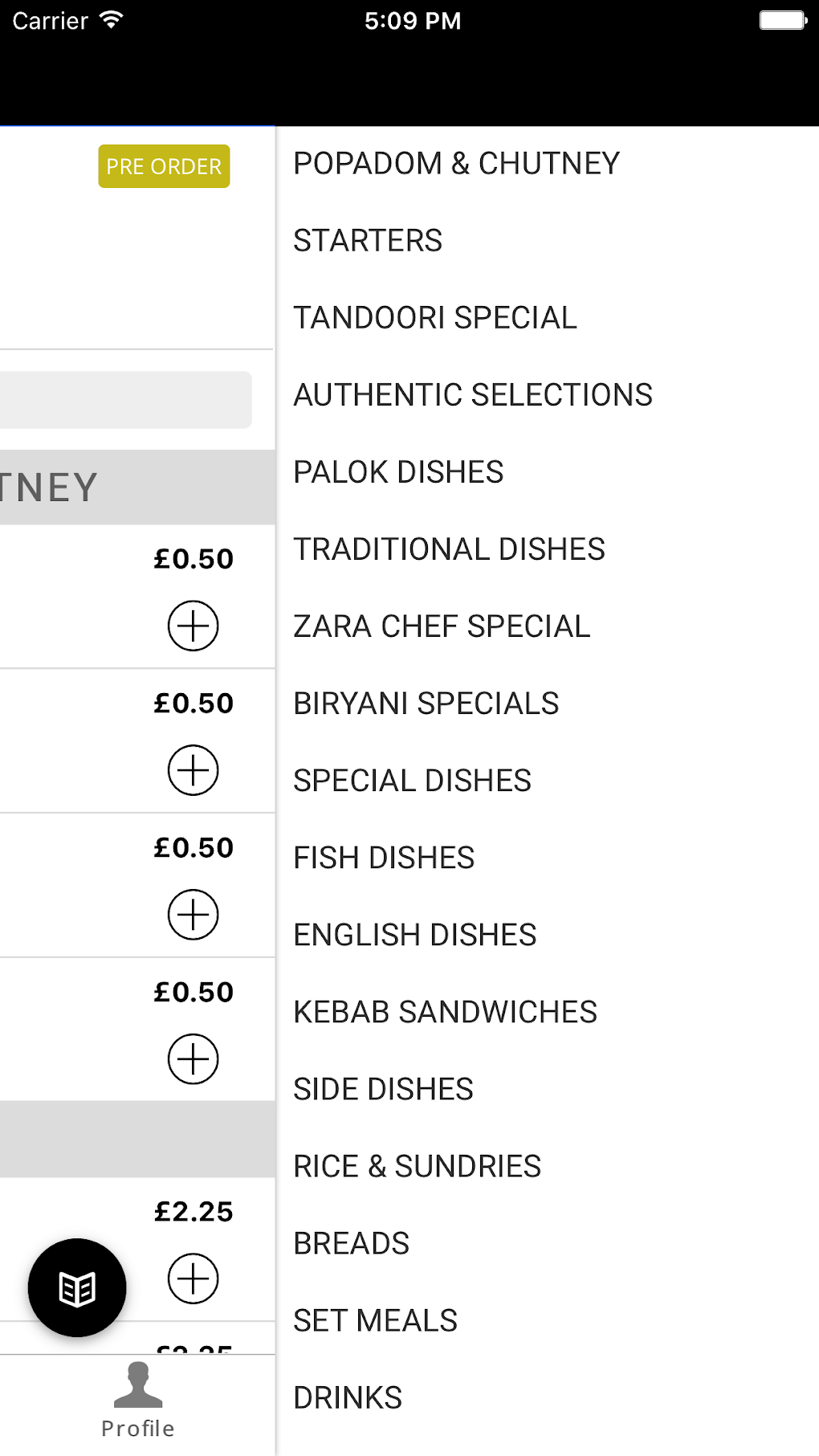
Task: Go to STARTERS category
Action: click(368, 241)
